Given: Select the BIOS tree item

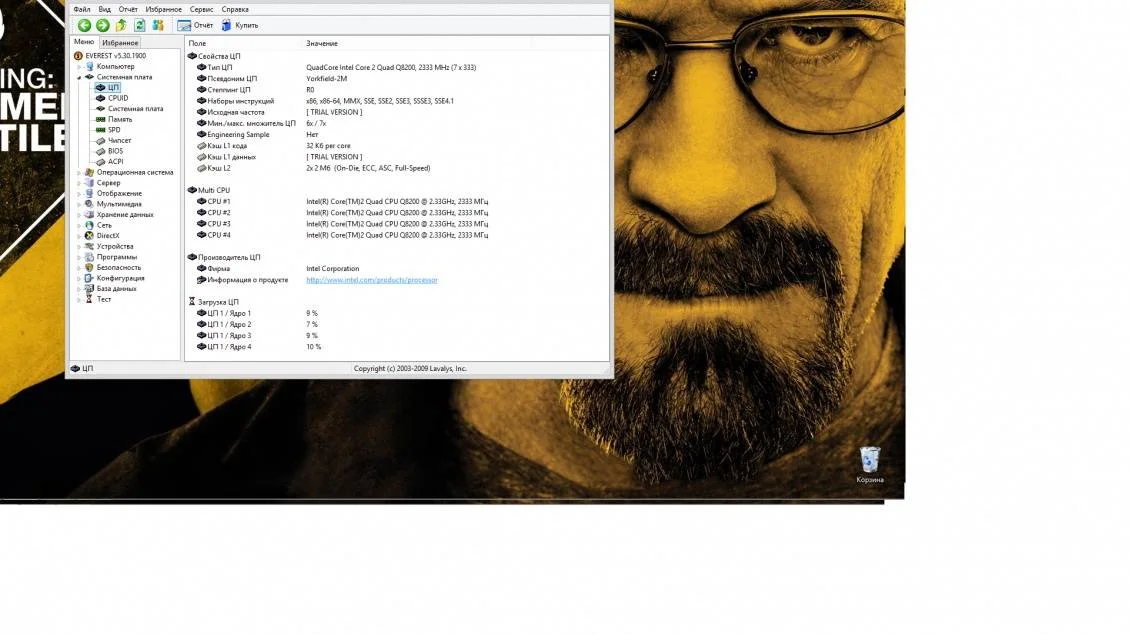Looking at the screenshot, I should [x=115, y=151].
